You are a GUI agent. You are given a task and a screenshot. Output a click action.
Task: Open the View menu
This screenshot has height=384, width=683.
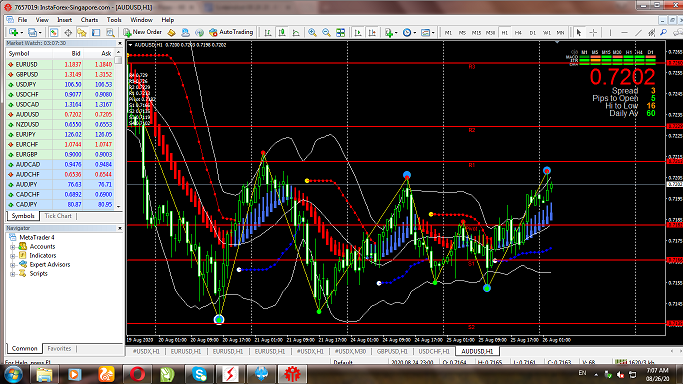pyautogui.click(x=42, y=20)
